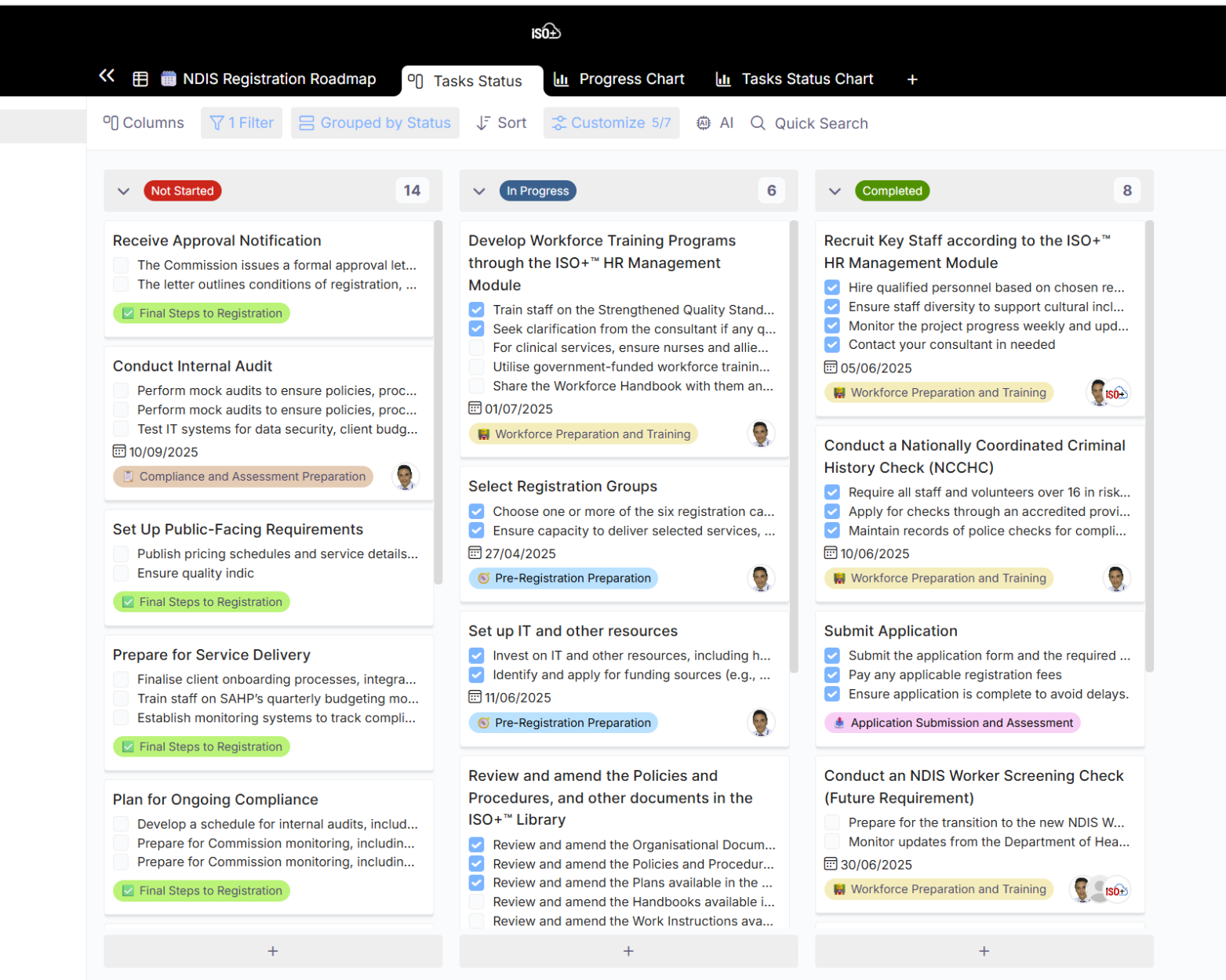Collapse the Completed column group
The width and height of the screenshot is (1226, 980).
pyautogui.click(x=835, y=191)
